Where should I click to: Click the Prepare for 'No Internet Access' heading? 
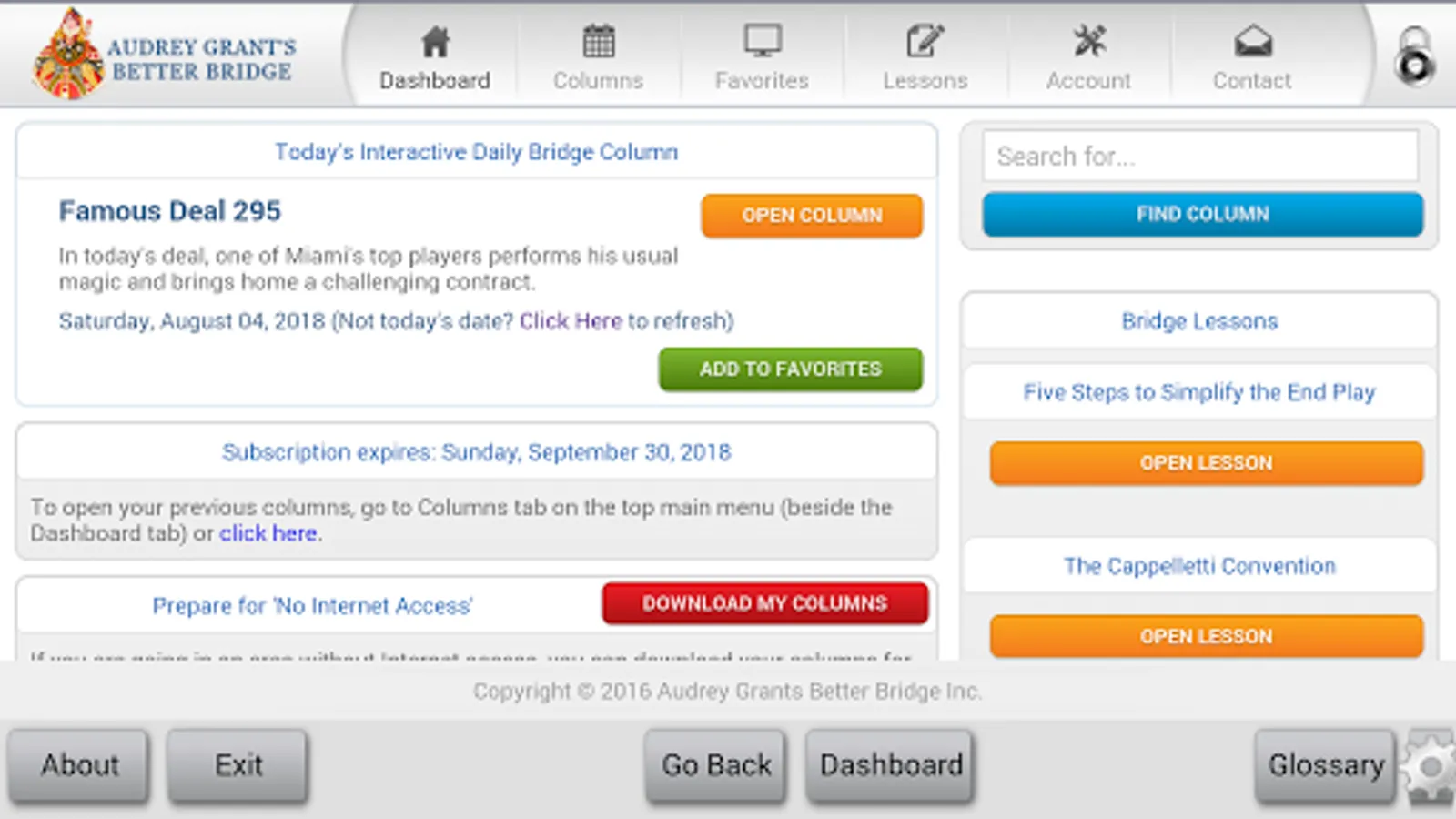(312, 606)
